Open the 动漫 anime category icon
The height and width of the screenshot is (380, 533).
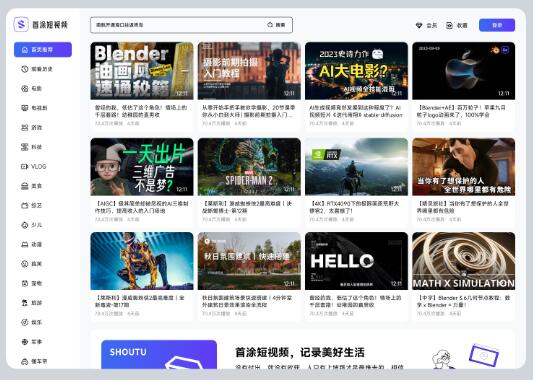click(24, 244)
